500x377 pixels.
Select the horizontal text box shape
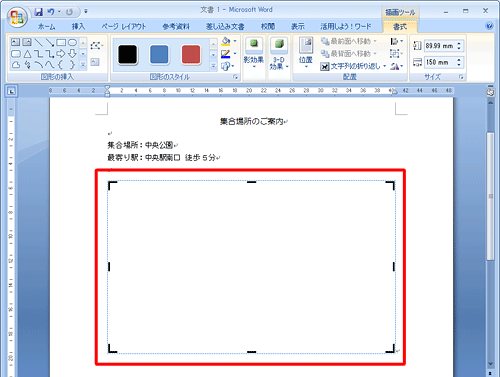coord(15,42)
